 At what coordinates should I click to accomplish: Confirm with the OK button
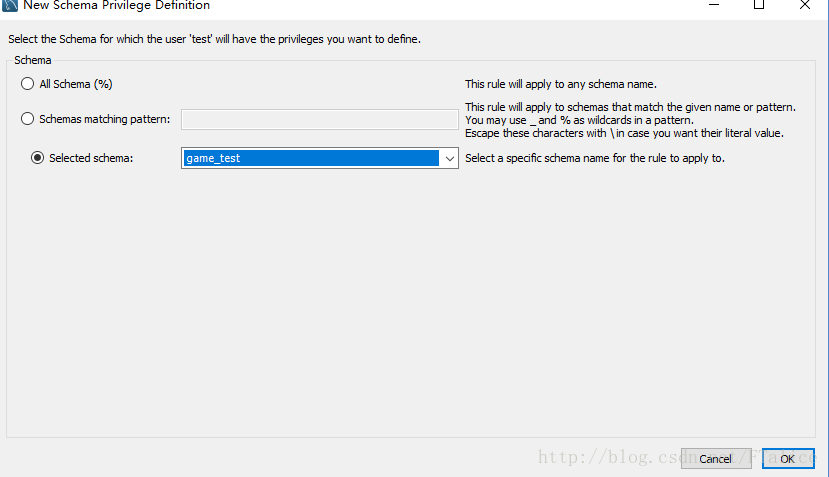point(787,458)
